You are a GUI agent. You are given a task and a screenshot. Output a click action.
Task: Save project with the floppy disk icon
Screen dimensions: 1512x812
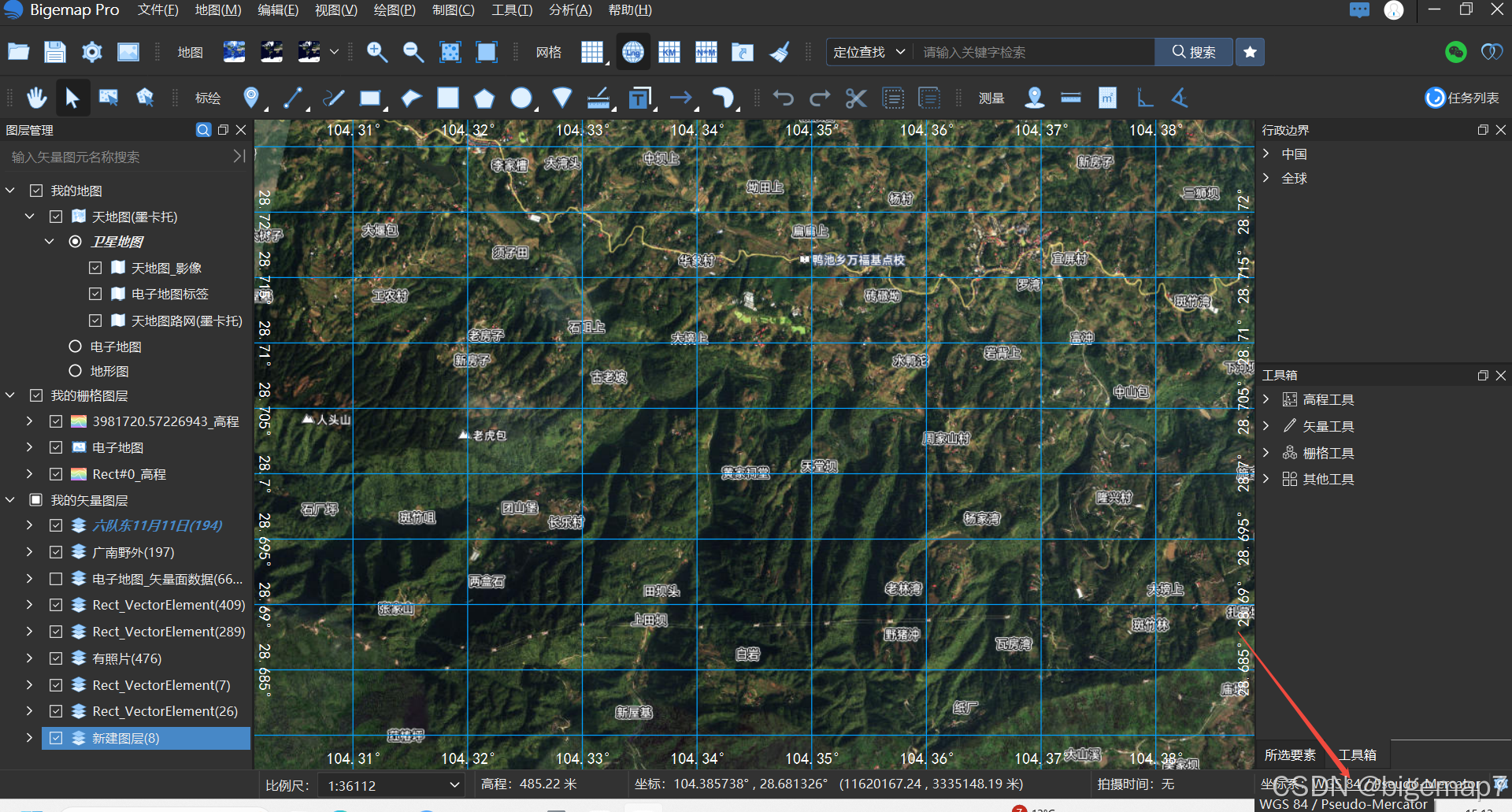pos(54,52)
